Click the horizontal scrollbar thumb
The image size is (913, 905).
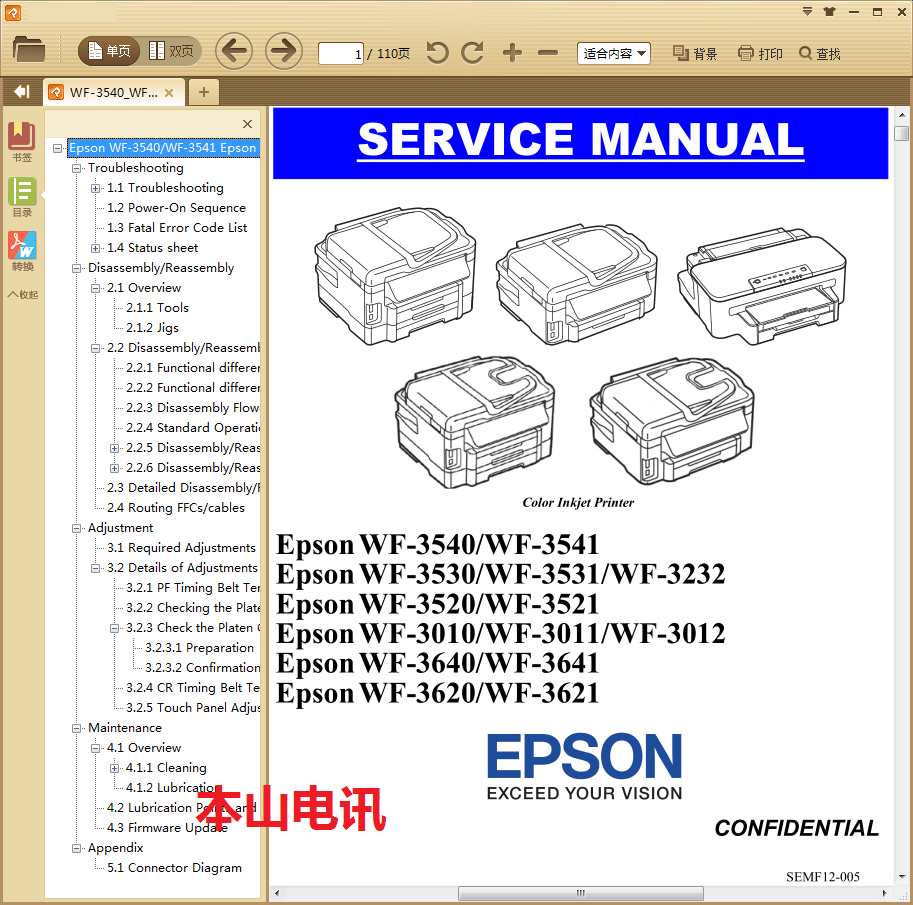(x=581, y=893)
